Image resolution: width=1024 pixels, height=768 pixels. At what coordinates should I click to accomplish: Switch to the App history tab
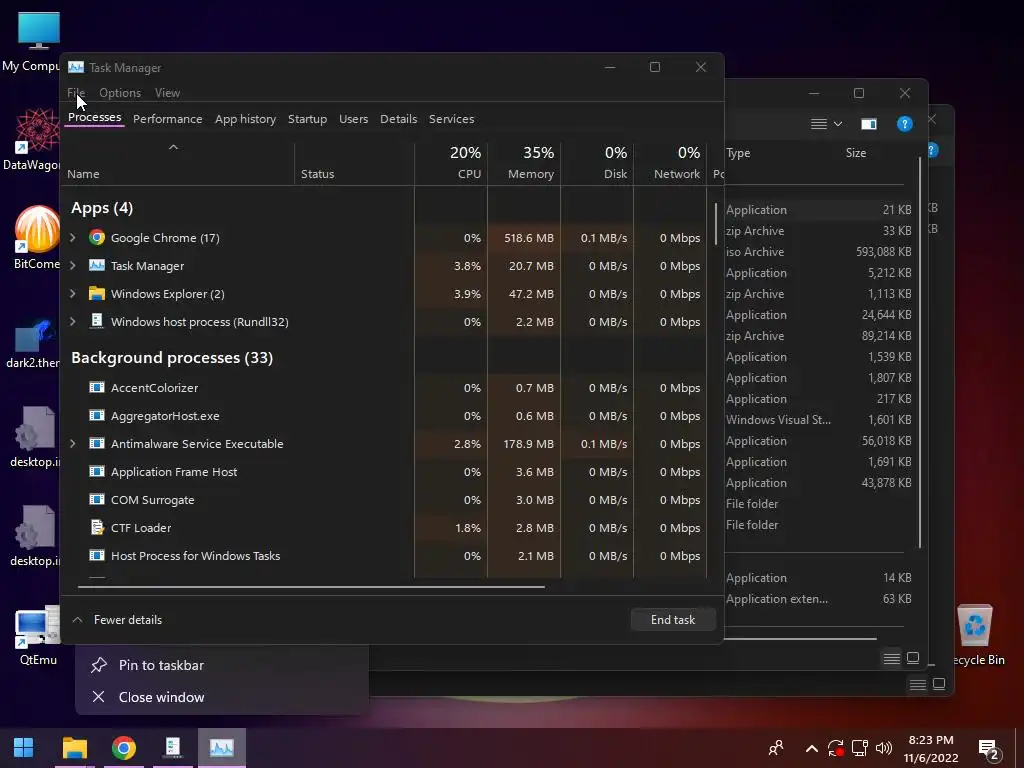pos(246,119)
